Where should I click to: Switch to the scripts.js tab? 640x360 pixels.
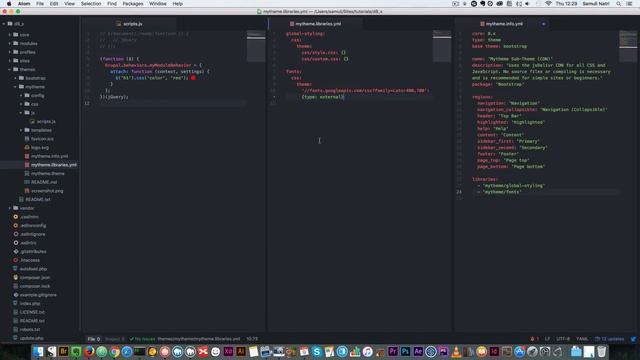129,24
